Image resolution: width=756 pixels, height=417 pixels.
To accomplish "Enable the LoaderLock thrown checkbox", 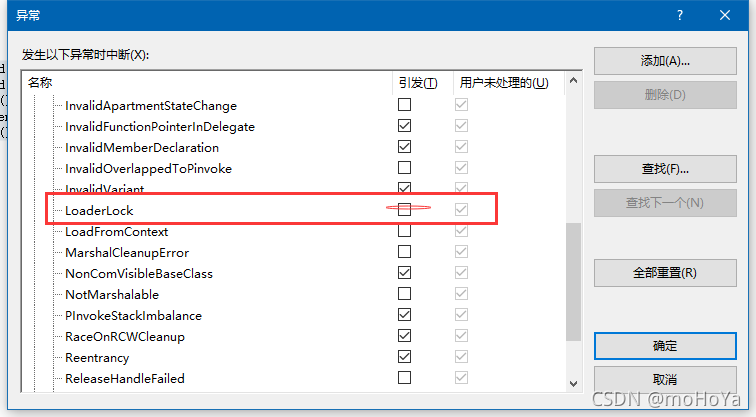I will 404,210.
